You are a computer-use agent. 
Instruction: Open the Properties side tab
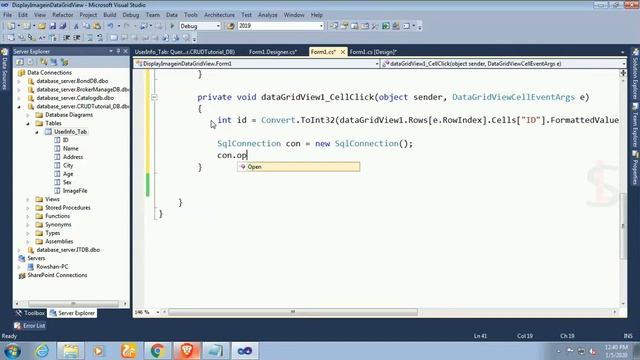coord(636,167)
